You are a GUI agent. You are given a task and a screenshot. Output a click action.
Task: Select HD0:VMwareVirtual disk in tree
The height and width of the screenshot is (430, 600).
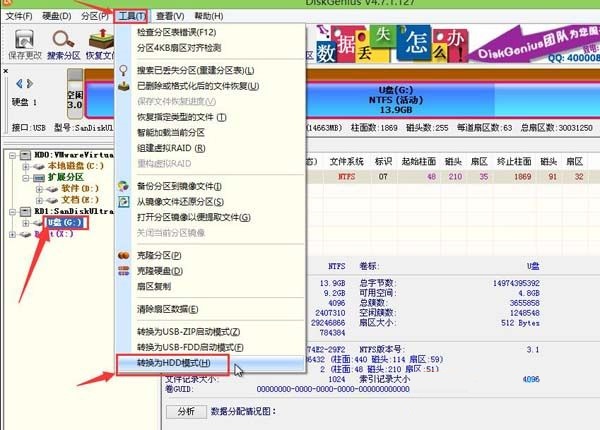pyautogui.click(x=74, y=155)
